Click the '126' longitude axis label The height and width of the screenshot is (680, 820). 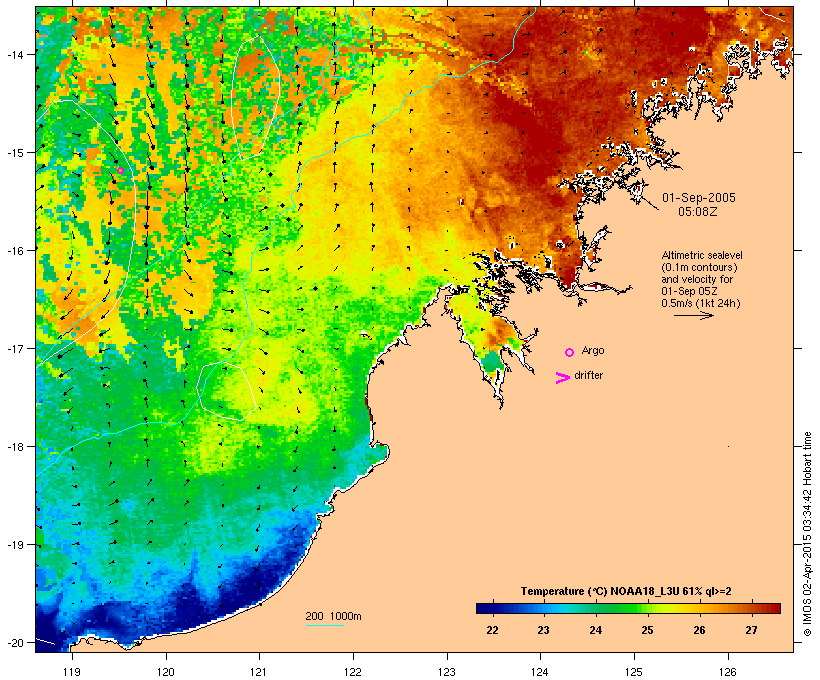(x=727, y=672)
